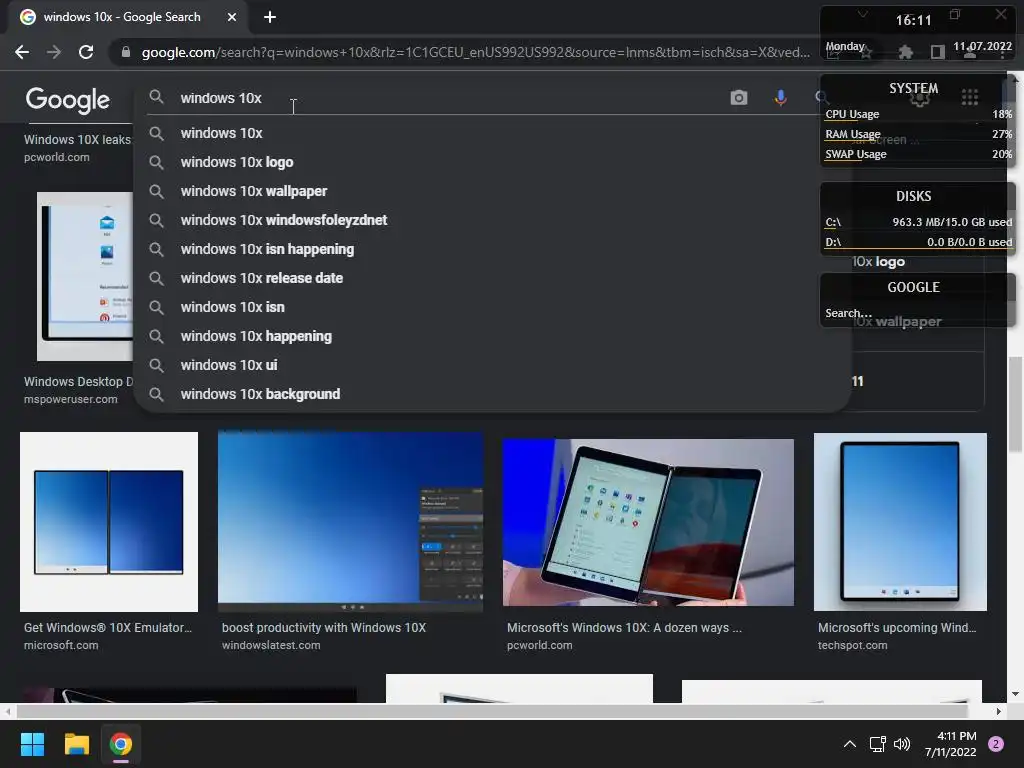The width and height of the screenshot is (1024, 768).
Task: Open 'Microsoft's upcoming Wind...' techspot thumbnail
Action: point(900,522)
